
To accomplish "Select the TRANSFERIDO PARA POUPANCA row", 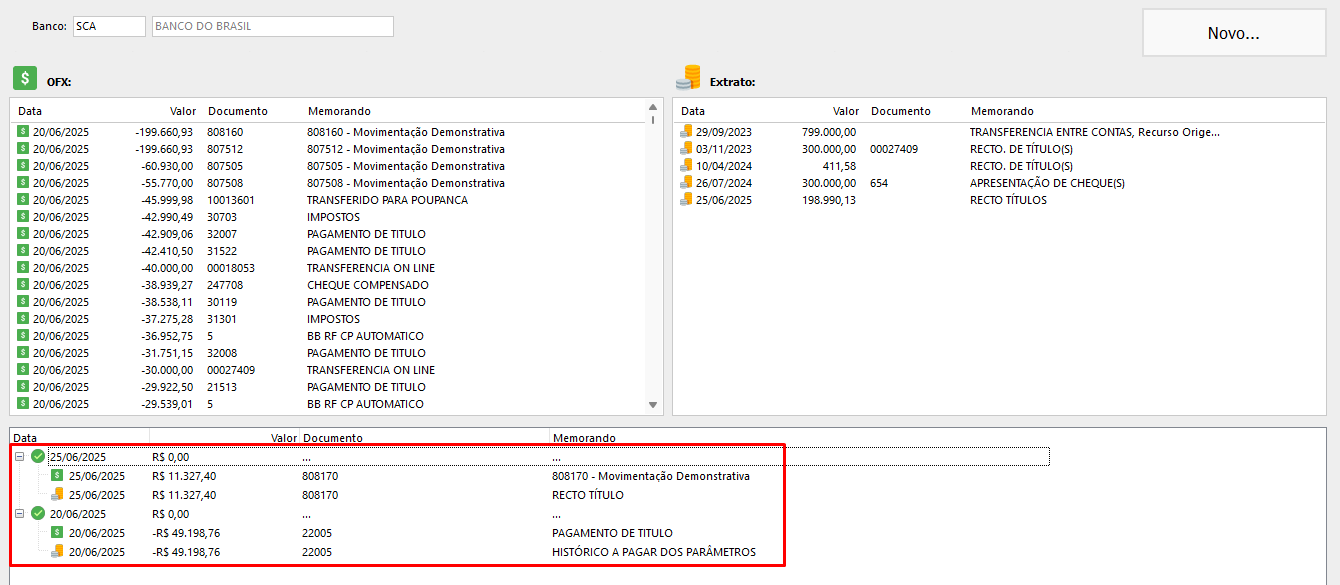I will [329, 200].
